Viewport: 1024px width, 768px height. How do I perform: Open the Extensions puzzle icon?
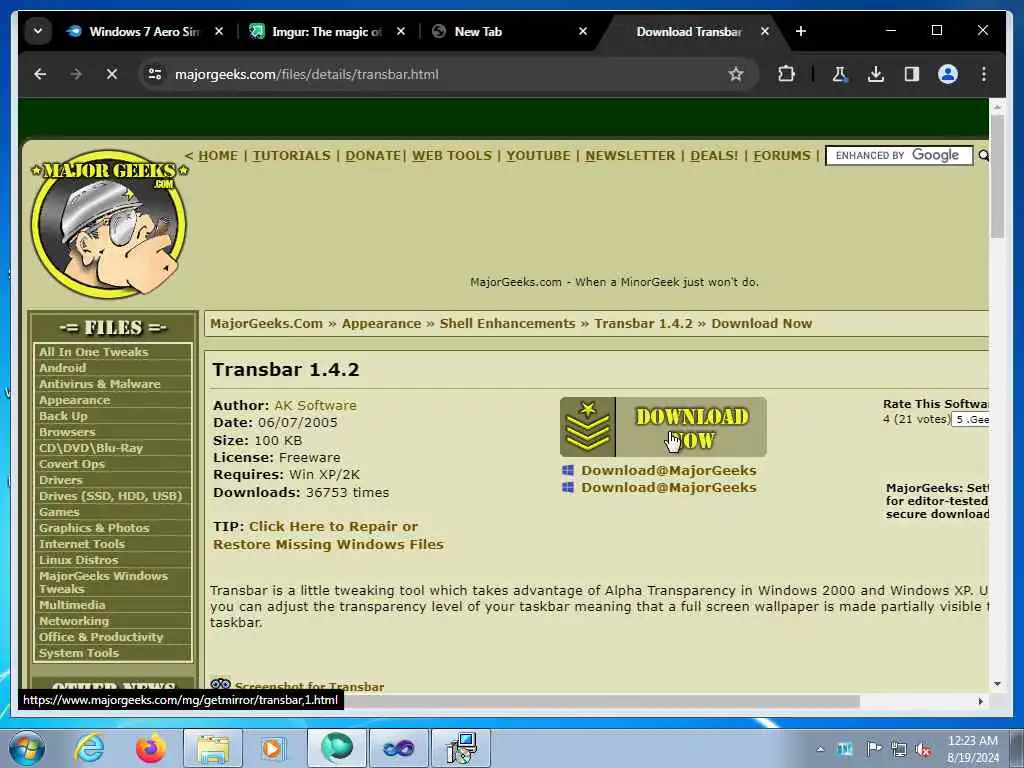tap(786, 74)
